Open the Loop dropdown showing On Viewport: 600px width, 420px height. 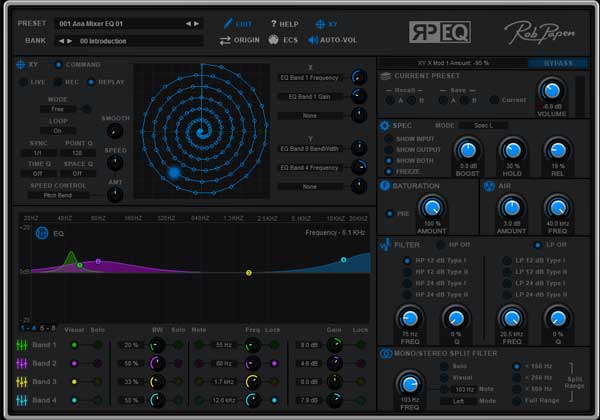click(57, 131)
